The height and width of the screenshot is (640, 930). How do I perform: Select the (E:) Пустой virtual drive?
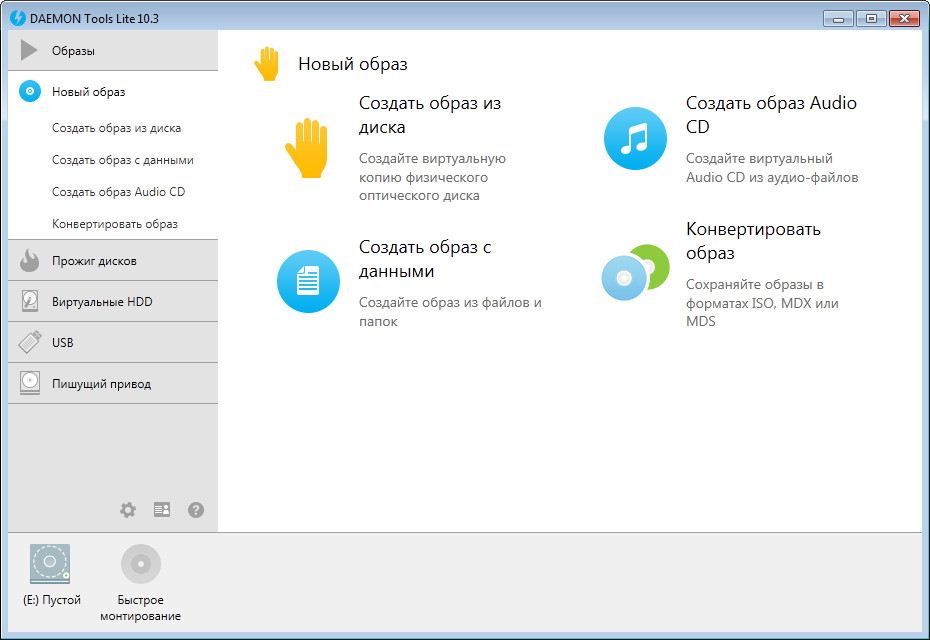[50, 564]
